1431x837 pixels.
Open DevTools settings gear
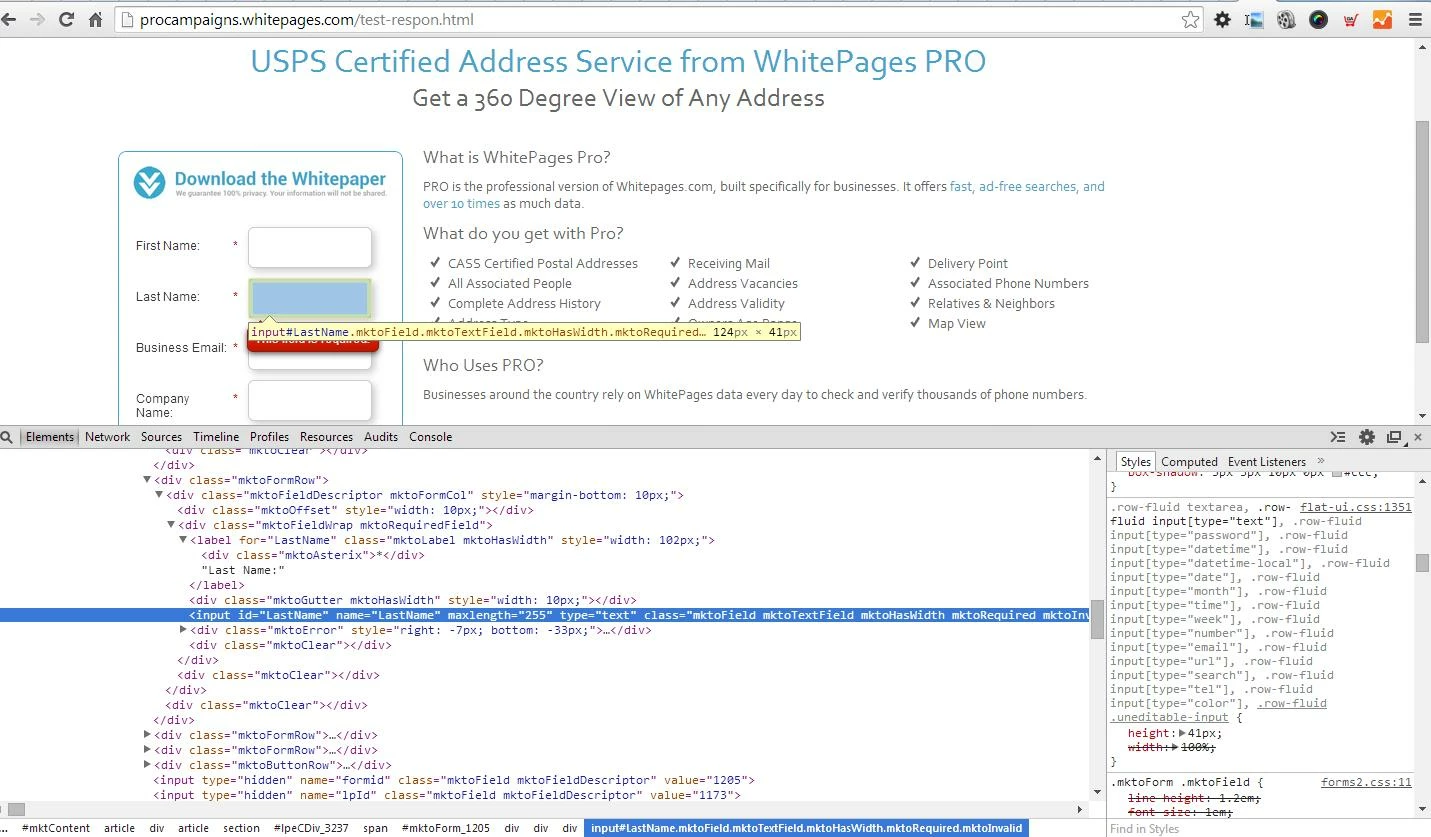tap(1367, 437)
